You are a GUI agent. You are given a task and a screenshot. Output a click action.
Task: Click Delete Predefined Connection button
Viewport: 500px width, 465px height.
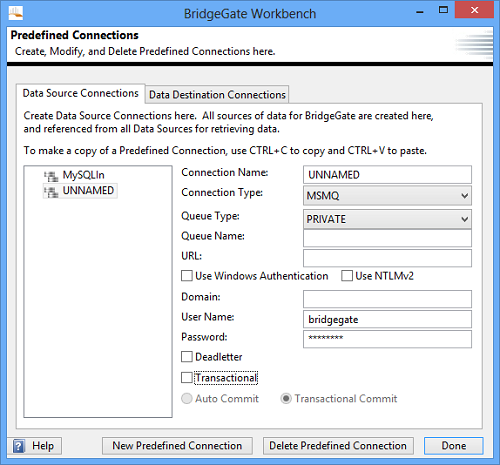click(x=338, y=446)
